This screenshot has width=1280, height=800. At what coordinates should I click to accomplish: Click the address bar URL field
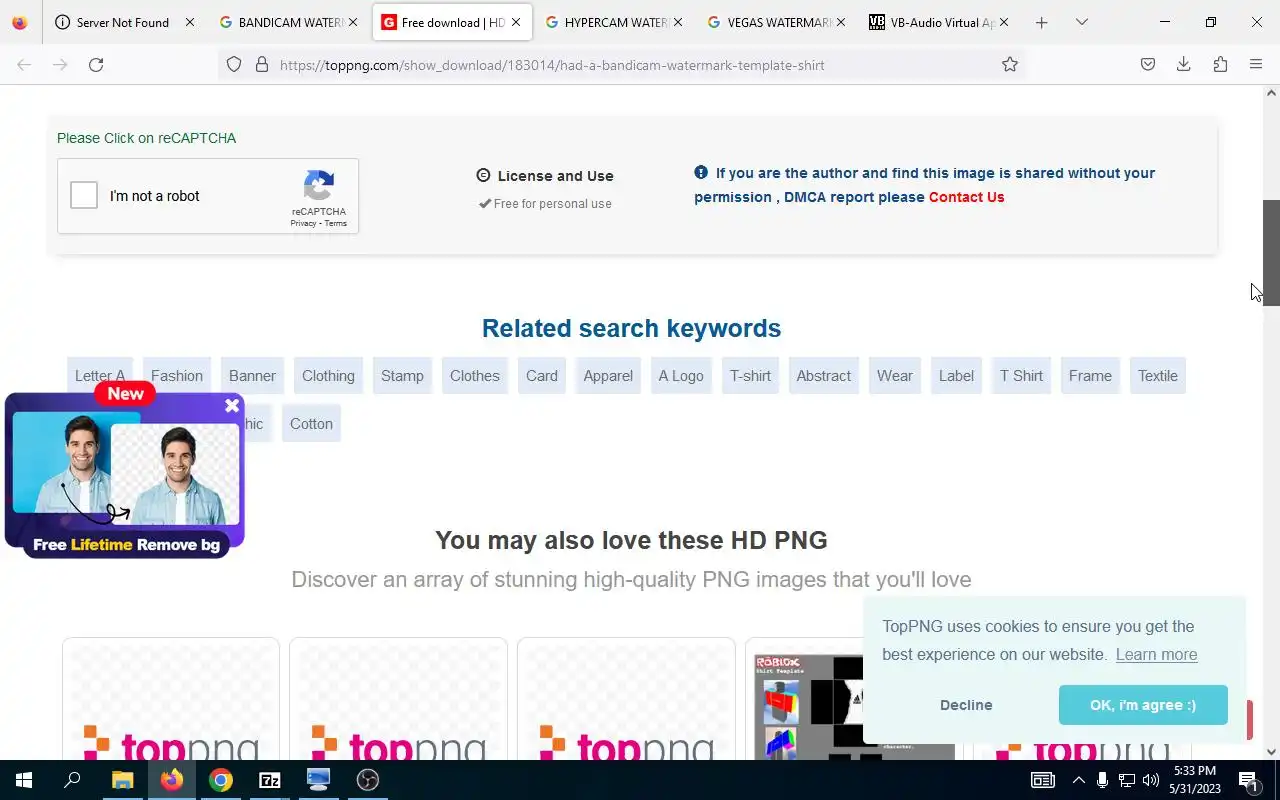(620, 65)
